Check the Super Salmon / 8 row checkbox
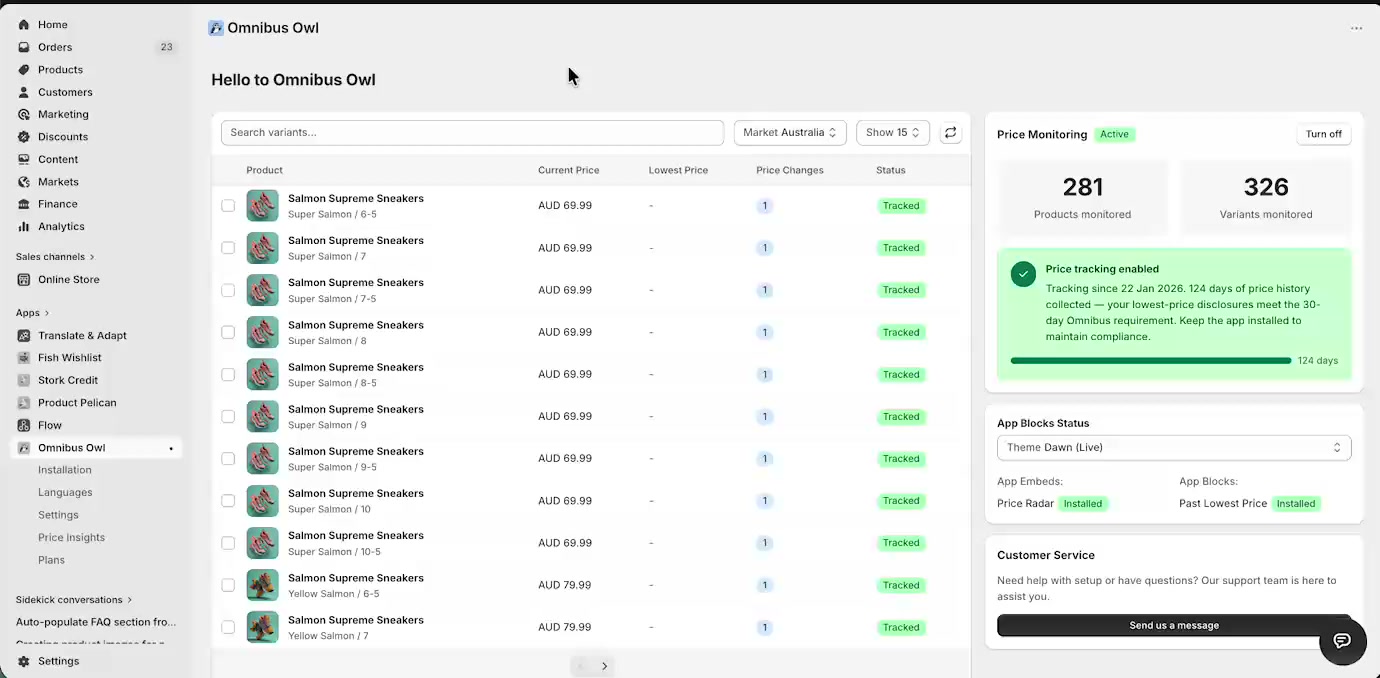This screenshot has height=678, width=1380. pyautogui.click(x=228, y=332)
